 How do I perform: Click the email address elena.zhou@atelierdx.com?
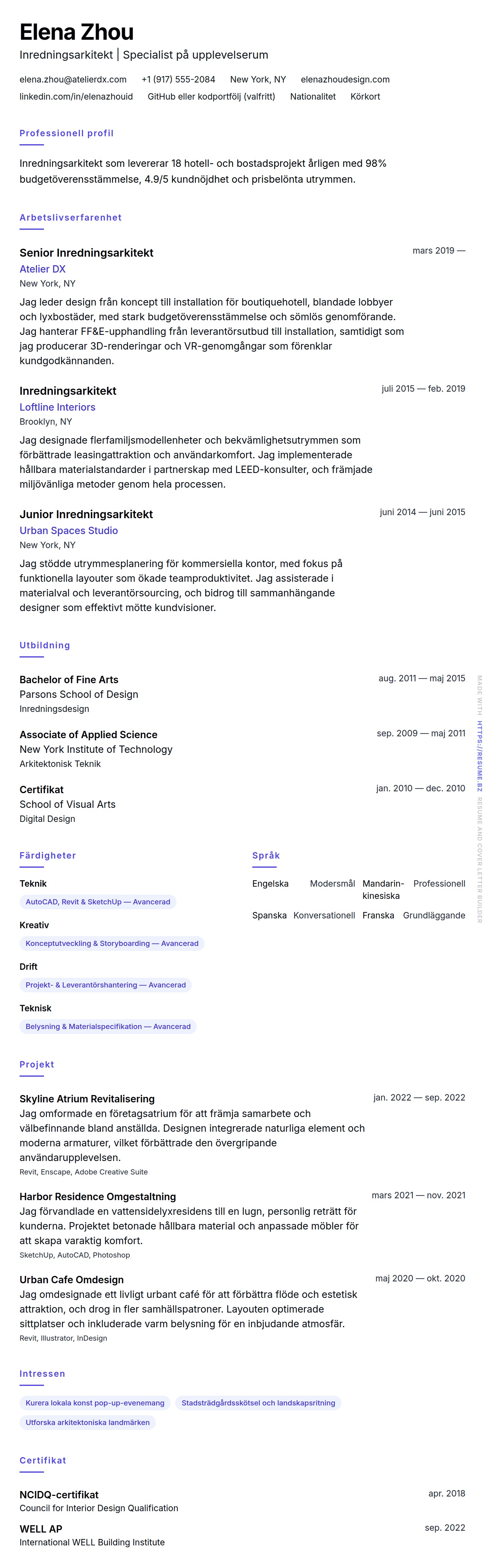pos(73,79)
